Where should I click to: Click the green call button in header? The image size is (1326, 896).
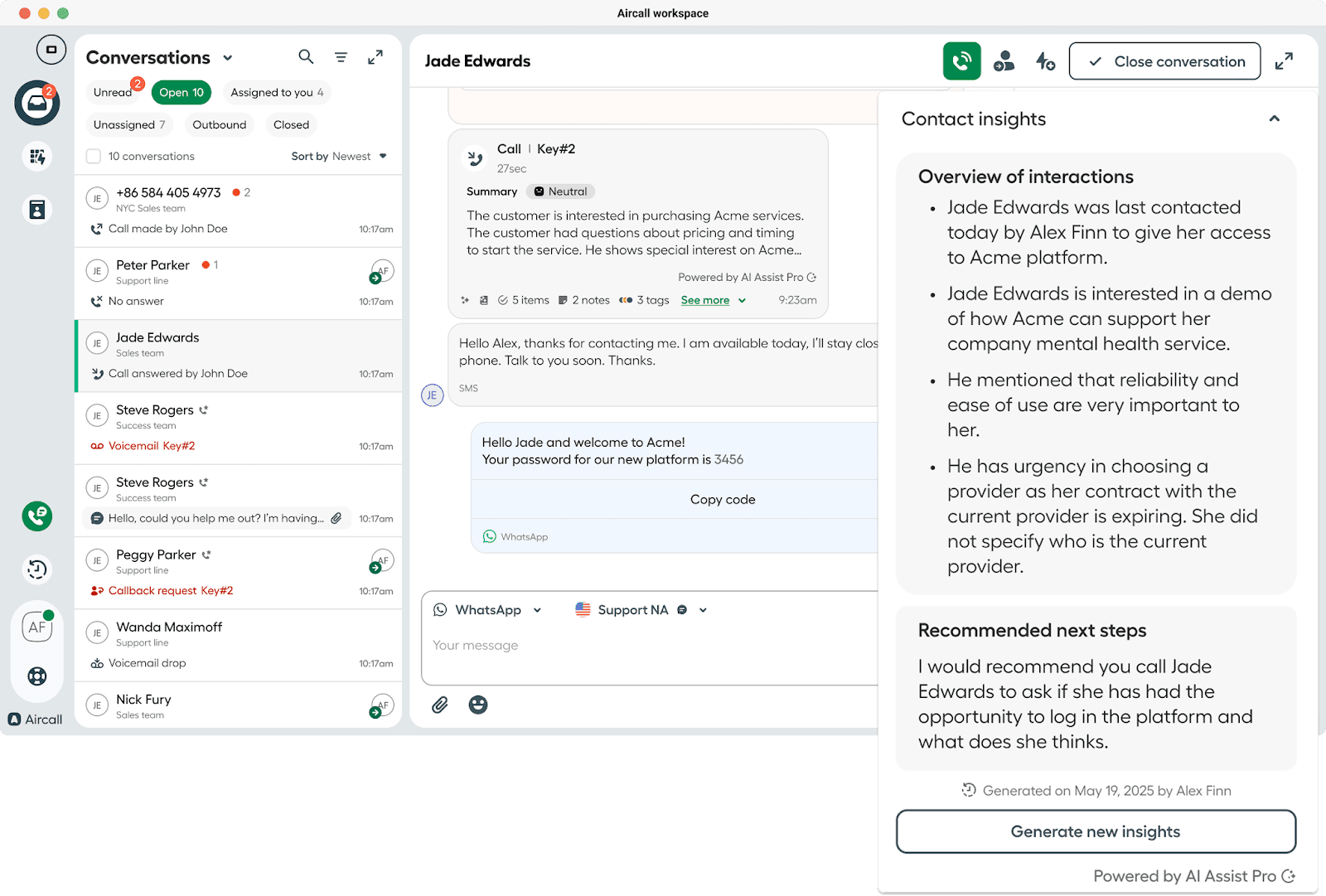point(961,61)
